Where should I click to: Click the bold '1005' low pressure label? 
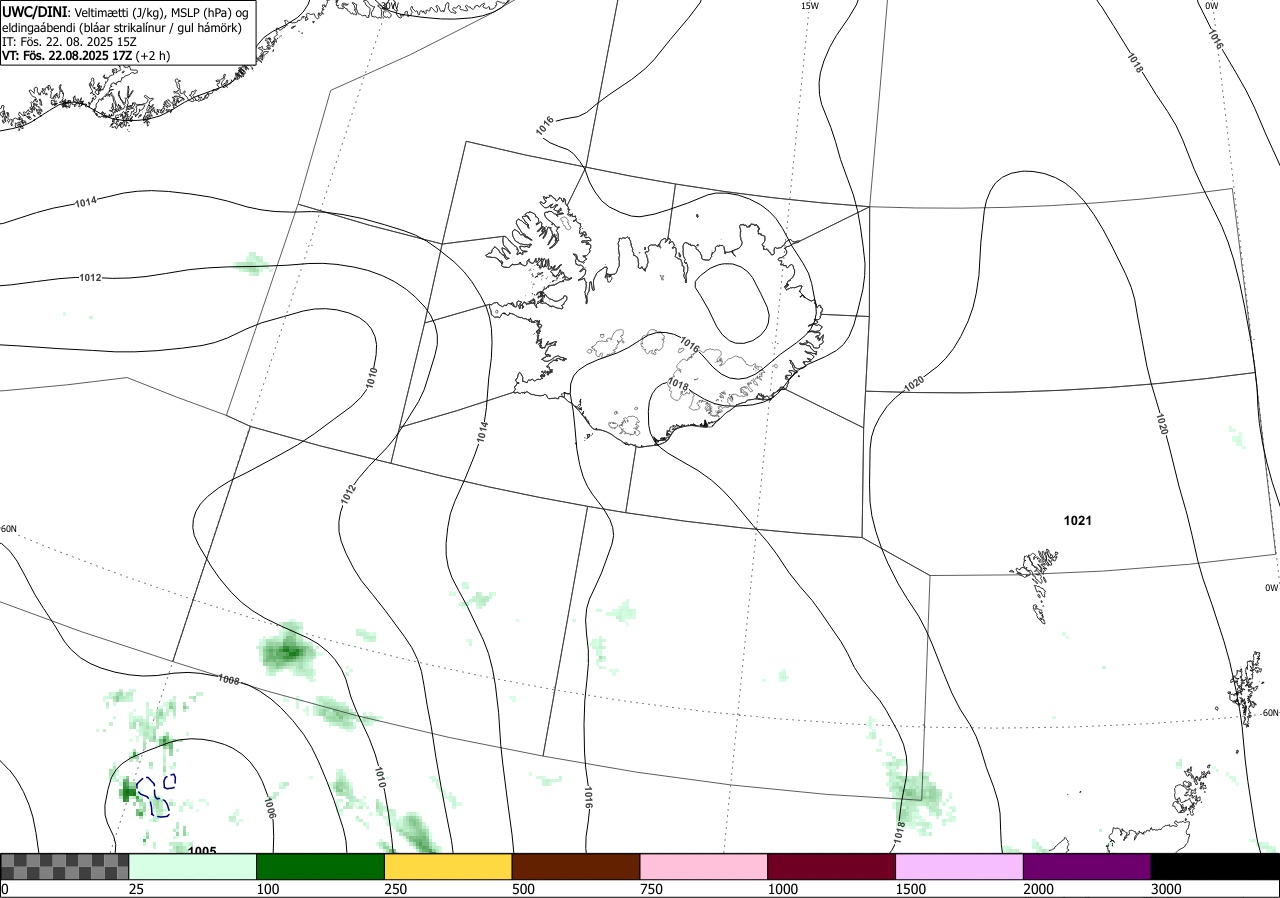[202, 851]
